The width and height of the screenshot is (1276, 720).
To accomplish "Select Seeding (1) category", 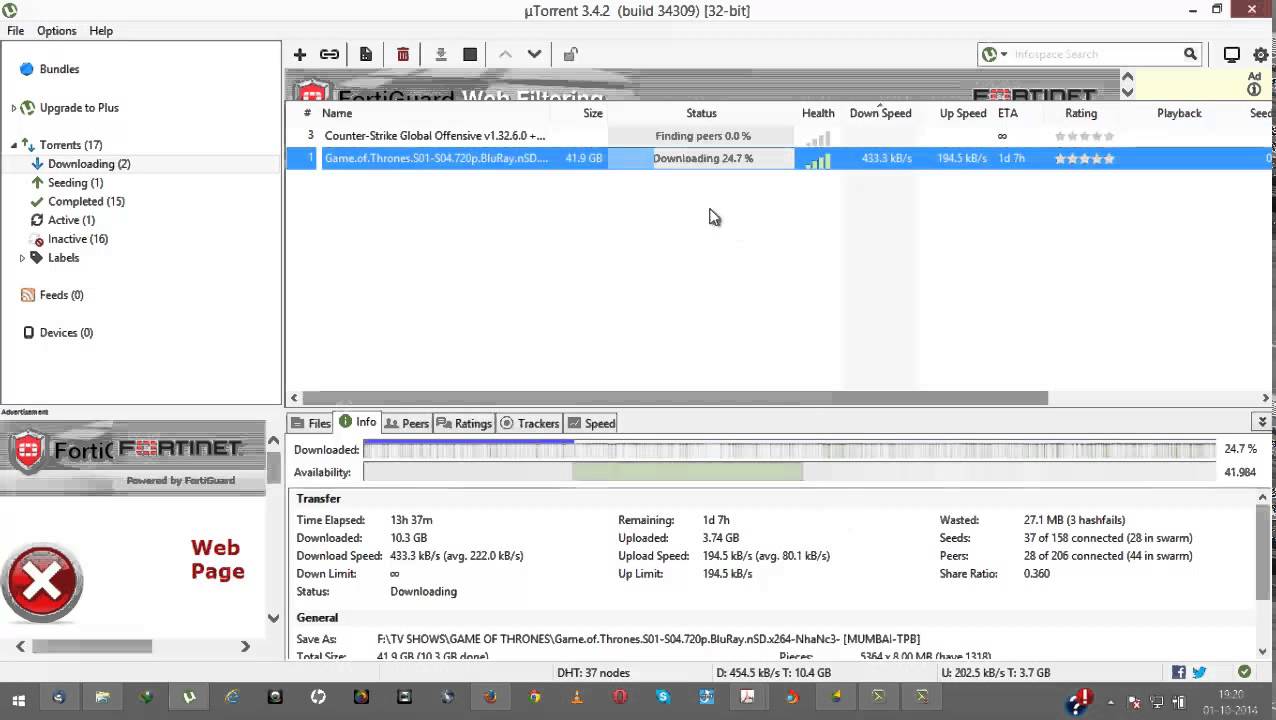I will coord(75,183).
